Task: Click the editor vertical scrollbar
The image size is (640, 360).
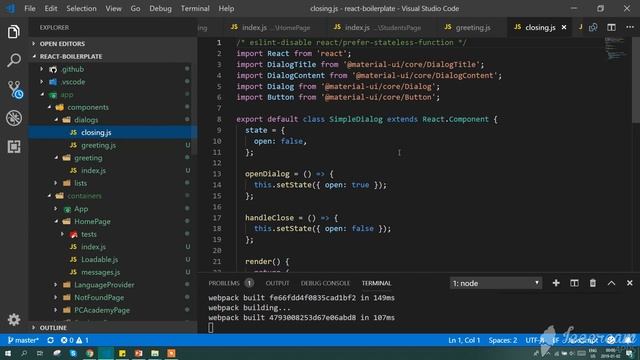Action: click(636, 80)
